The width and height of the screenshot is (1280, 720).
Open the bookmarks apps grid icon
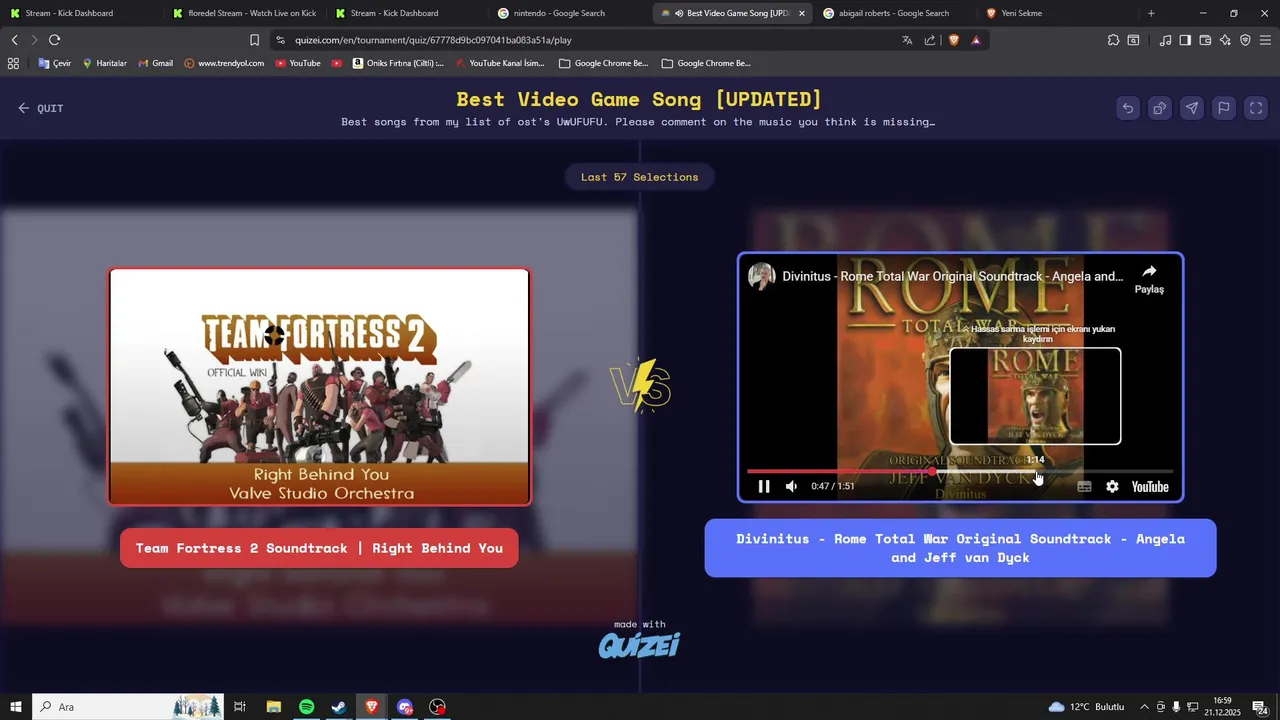[x=13, y=63]
